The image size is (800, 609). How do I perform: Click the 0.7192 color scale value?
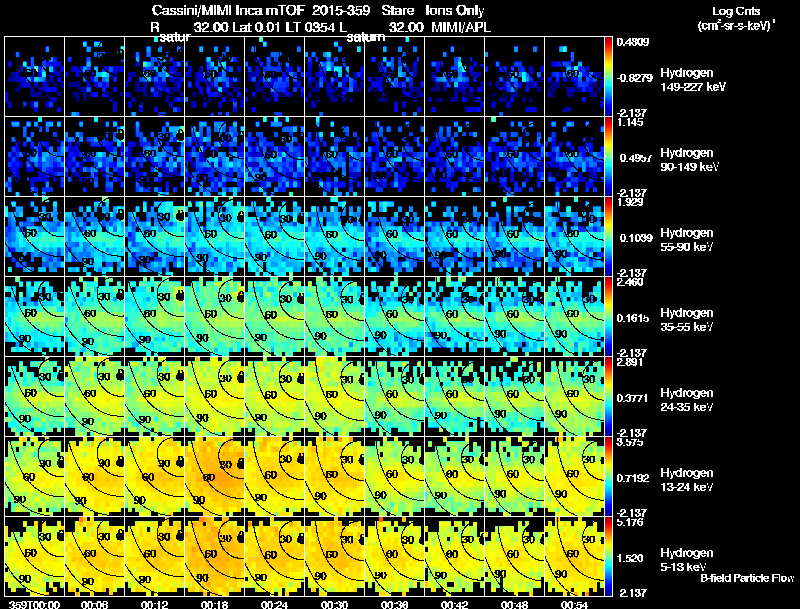633,478
